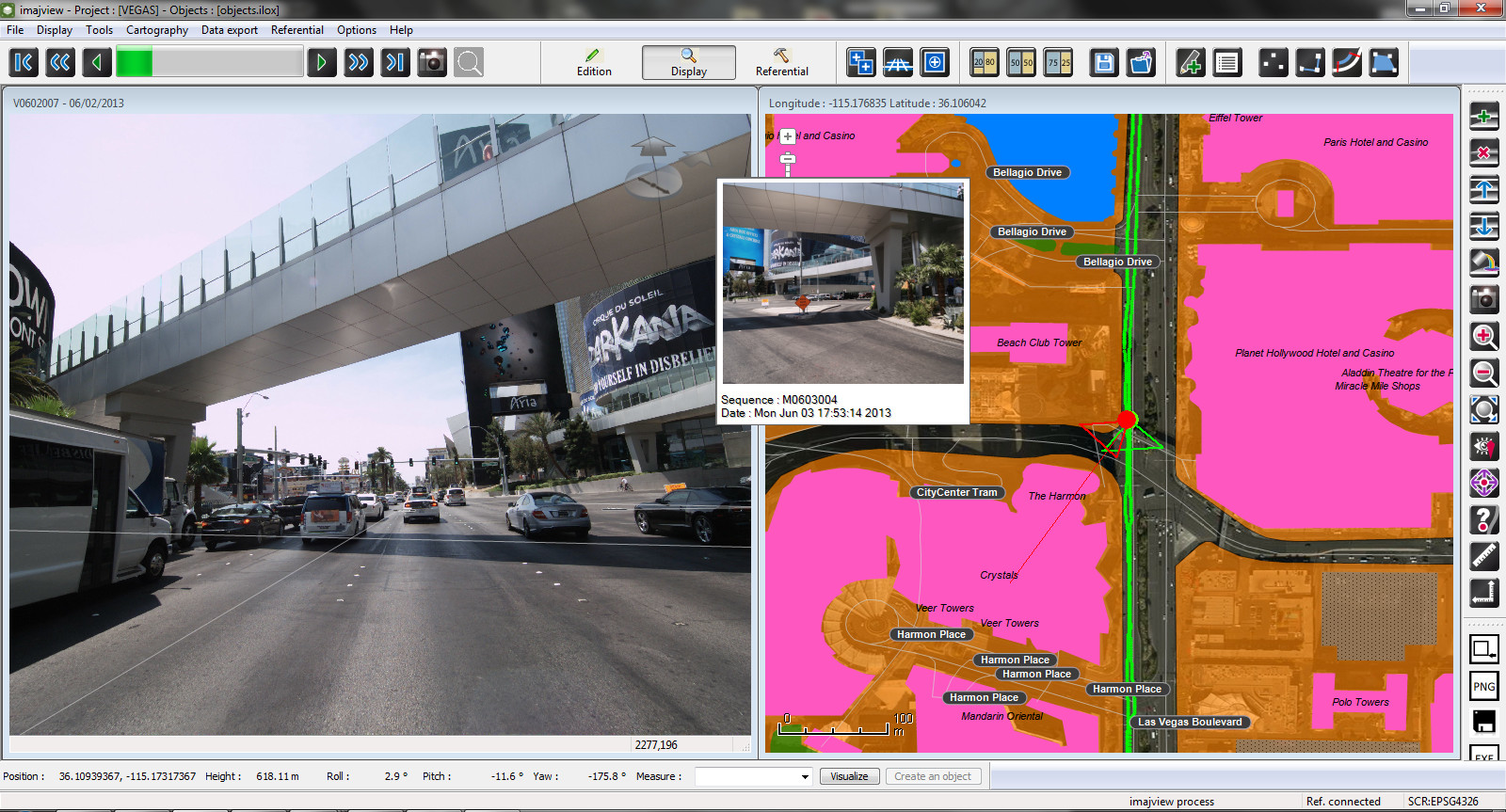Click the fast forward double-arrow button

359,63
